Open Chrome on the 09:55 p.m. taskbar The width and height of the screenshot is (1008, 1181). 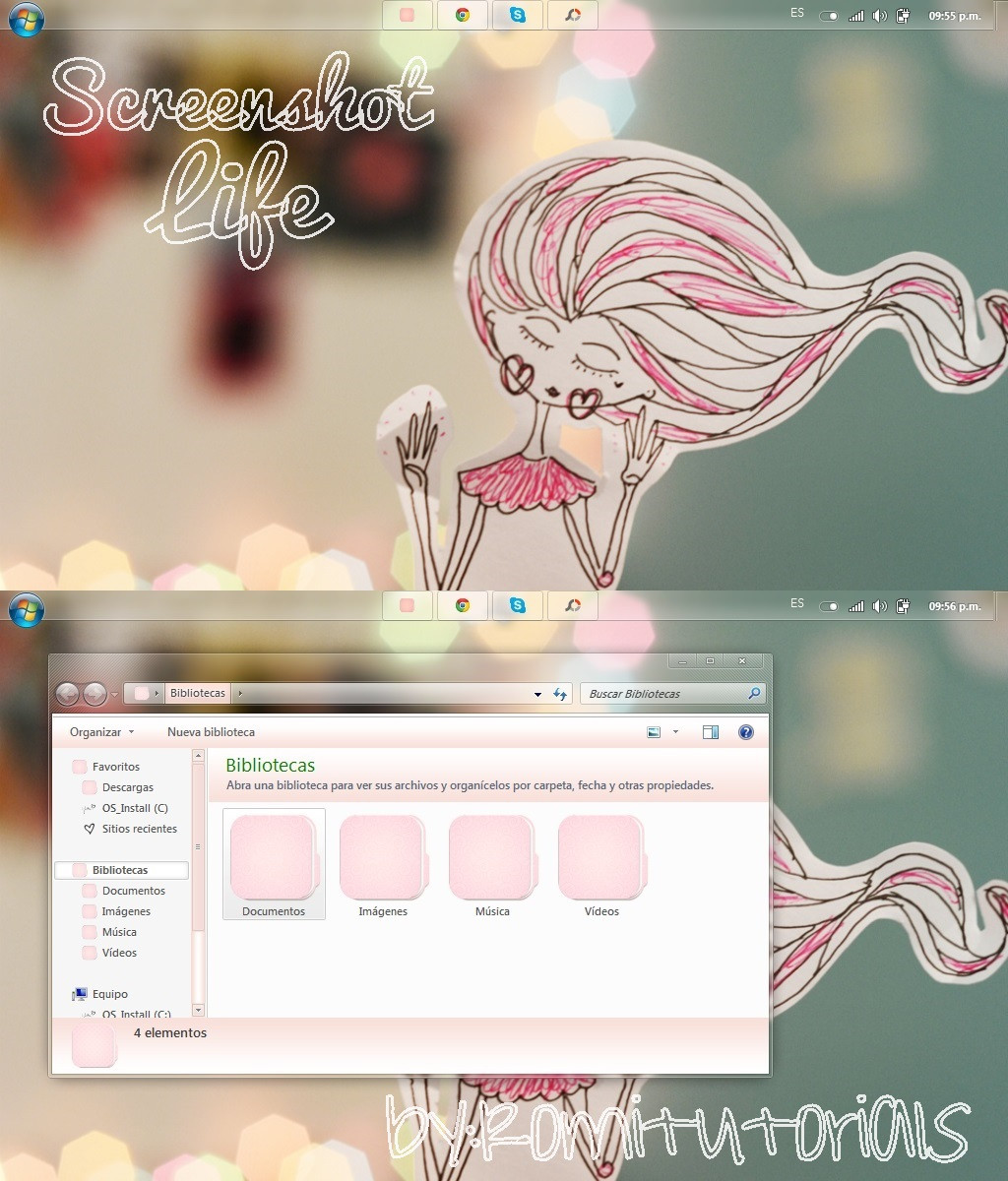pyautogui.click(x=463, y=15)
